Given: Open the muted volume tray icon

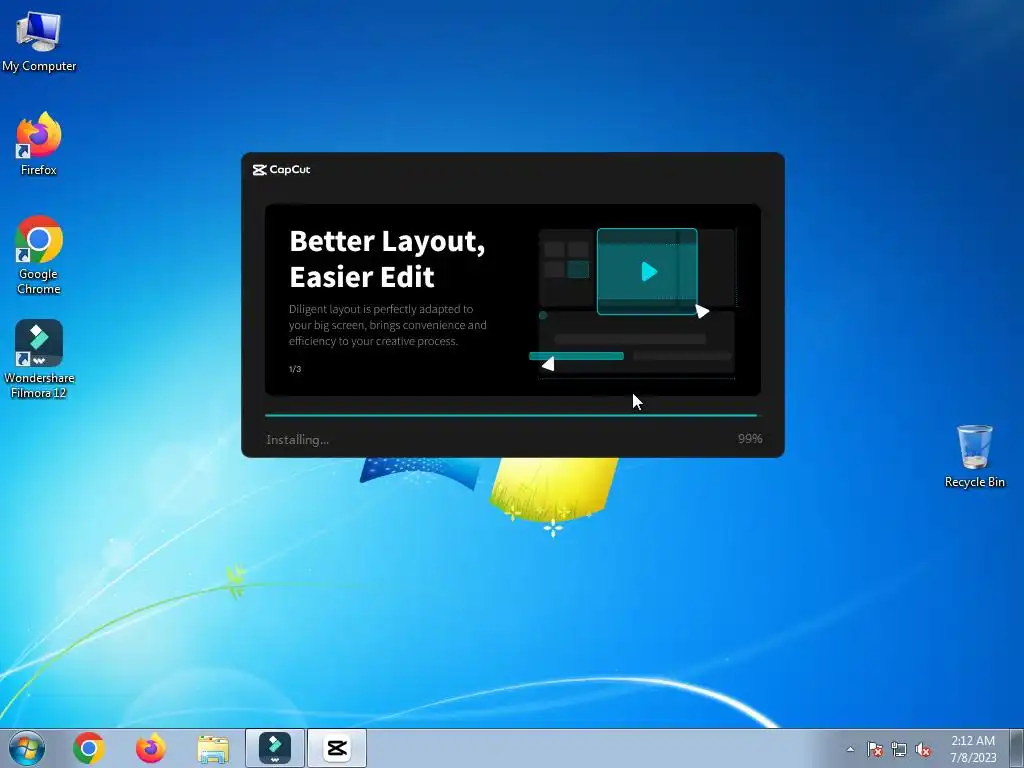Looking at the screenshot, I should tap(923, 749).
